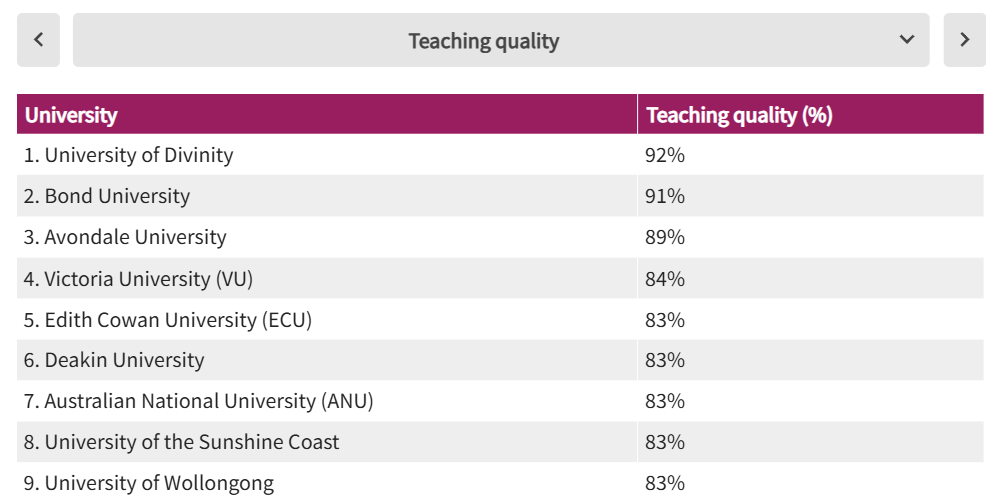Image resolution: width=999 pixels, height=504 pixels.
Task: Click the 91% value for Bond
Action: (x=666, y=196)
